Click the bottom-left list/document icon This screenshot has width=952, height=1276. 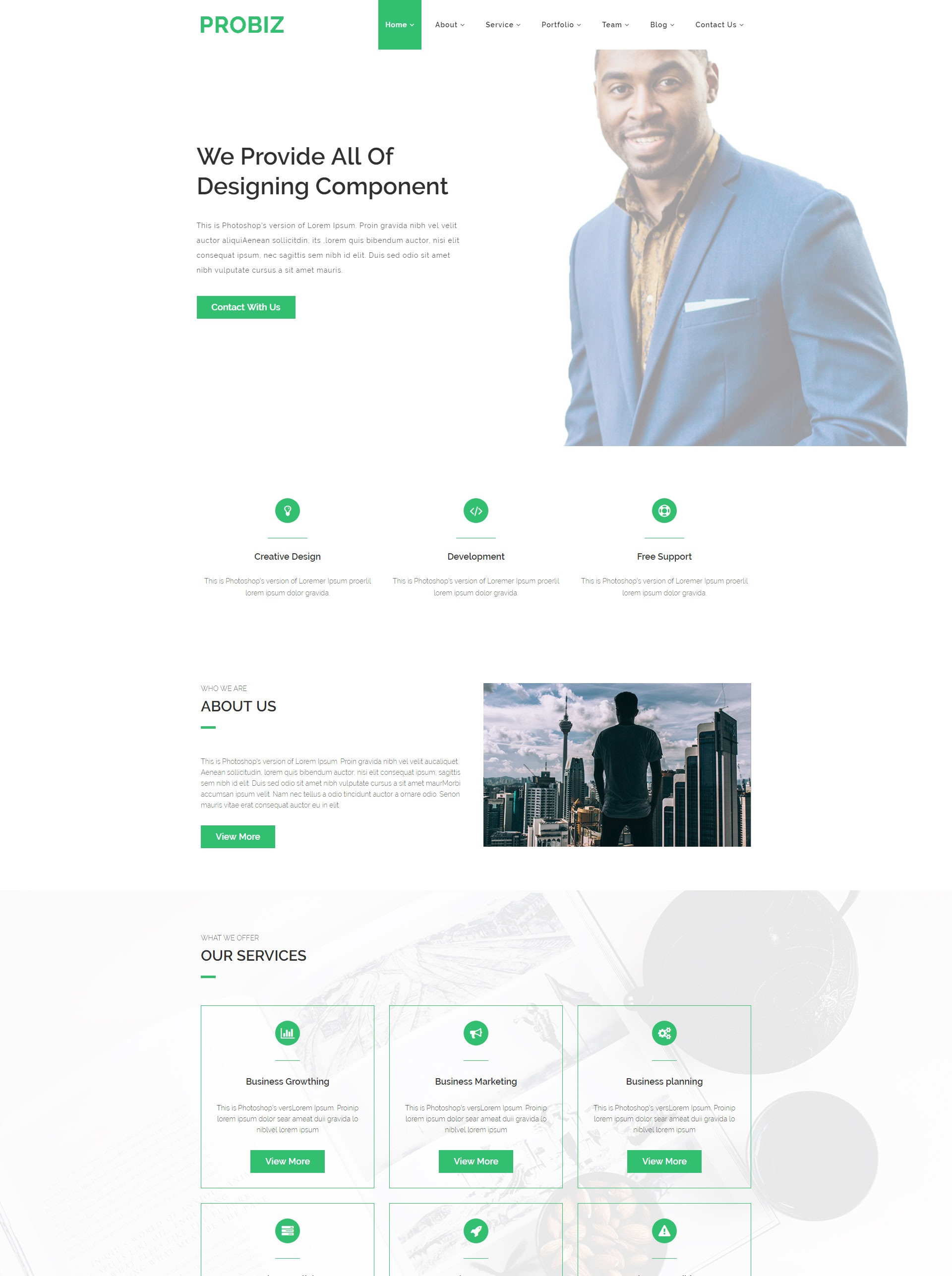[287, 1231]
